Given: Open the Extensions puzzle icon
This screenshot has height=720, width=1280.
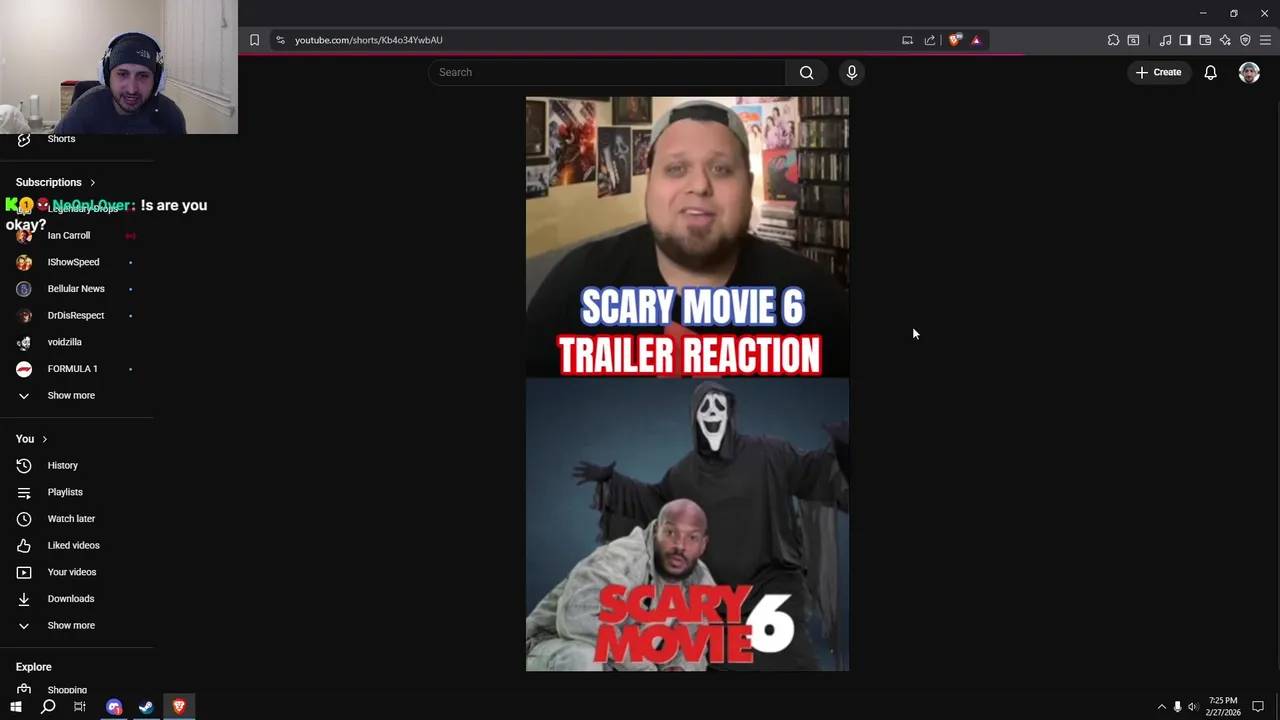Looking at the screenshot, I should point(1113,40).
